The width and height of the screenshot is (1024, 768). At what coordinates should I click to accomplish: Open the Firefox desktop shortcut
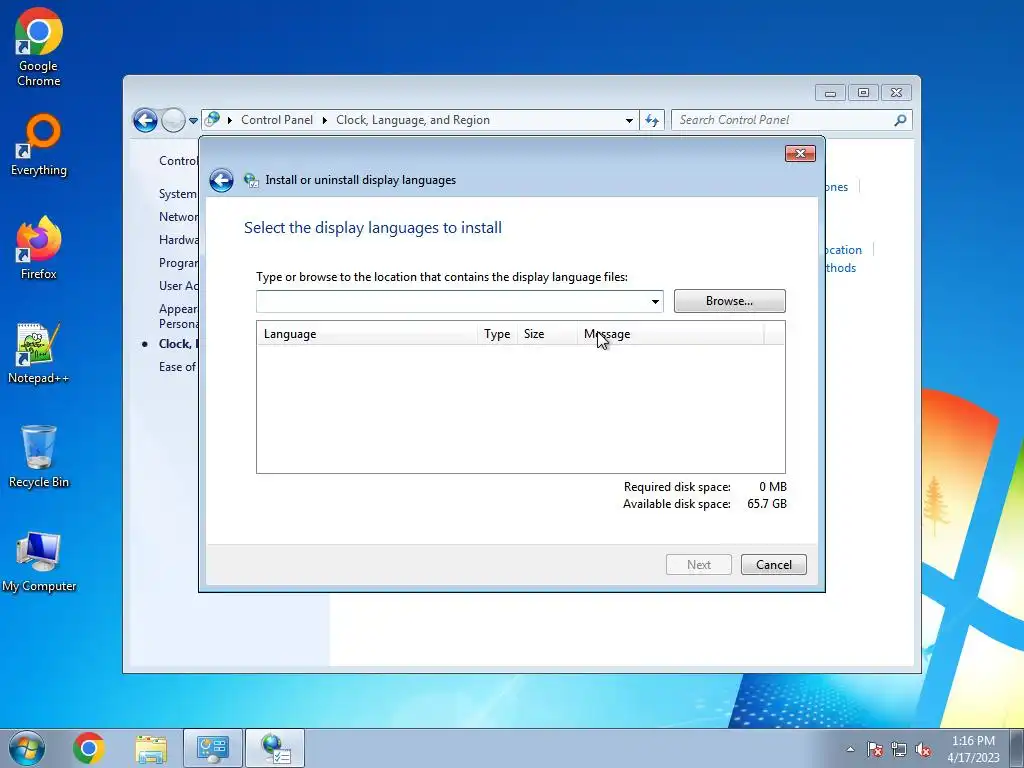tap(39, 248)
